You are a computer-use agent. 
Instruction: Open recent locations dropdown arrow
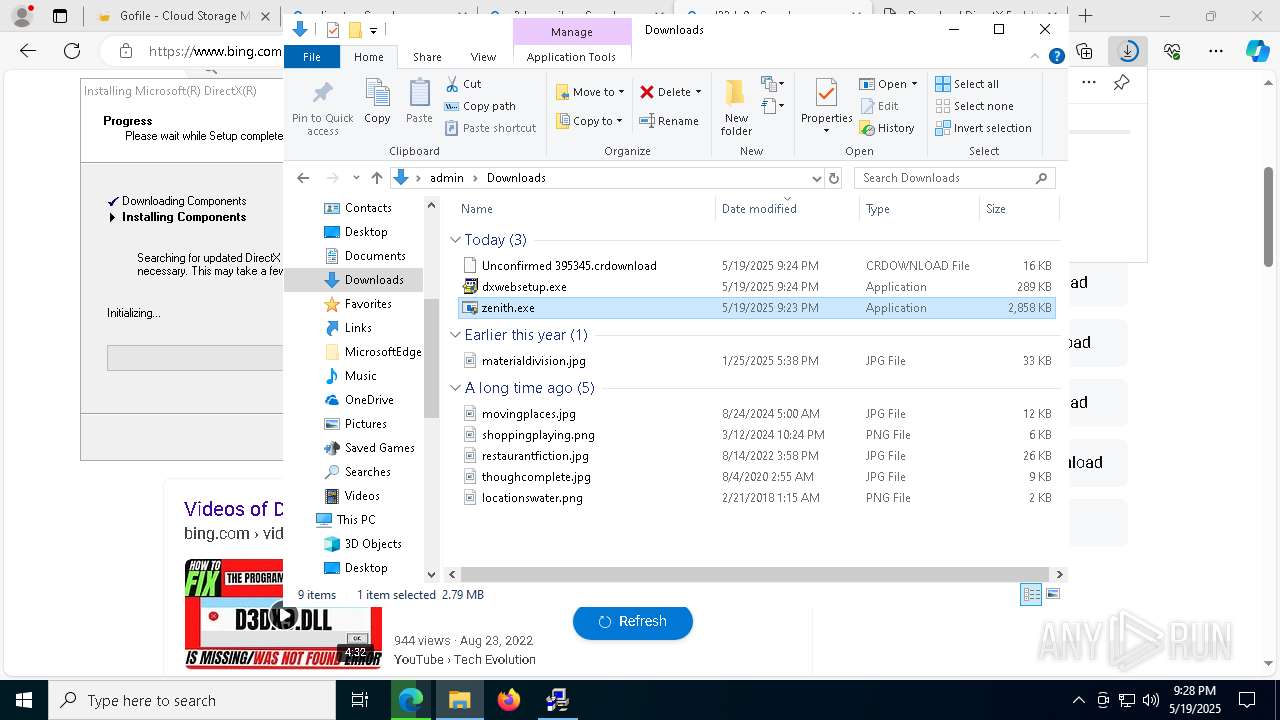pos(356,178)
